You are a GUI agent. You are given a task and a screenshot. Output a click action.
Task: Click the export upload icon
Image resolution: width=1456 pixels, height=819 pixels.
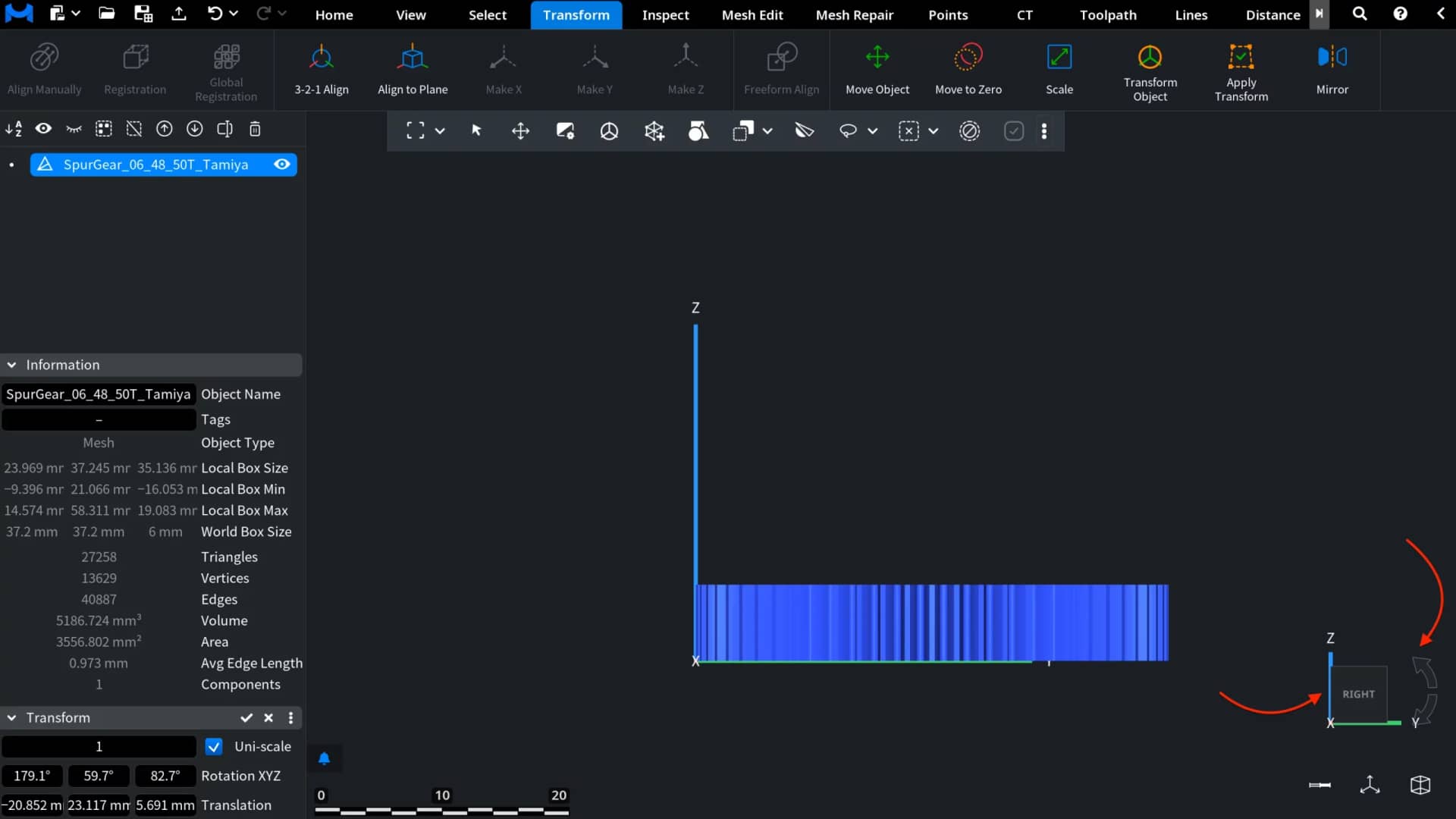click(x=179, y=14)
